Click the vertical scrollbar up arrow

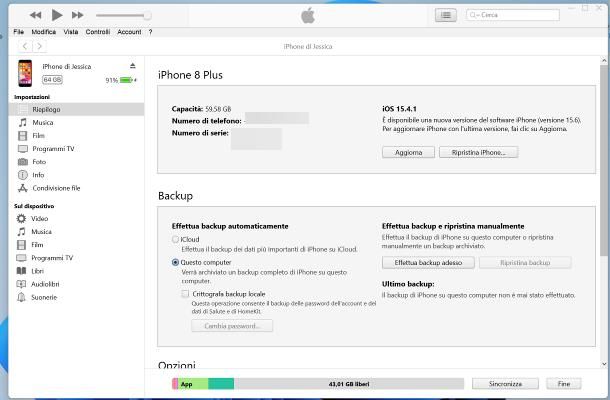[604, 61]
